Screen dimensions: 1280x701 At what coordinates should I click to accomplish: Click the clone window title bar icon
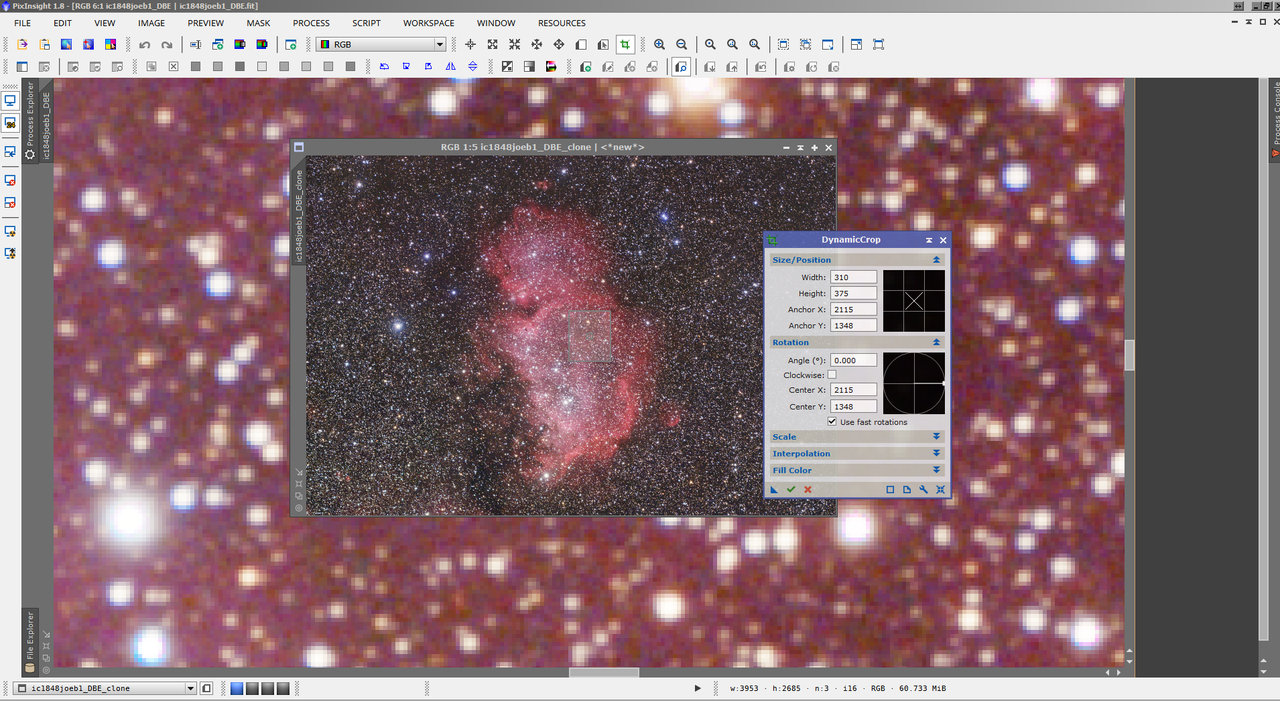pos(299,147)
